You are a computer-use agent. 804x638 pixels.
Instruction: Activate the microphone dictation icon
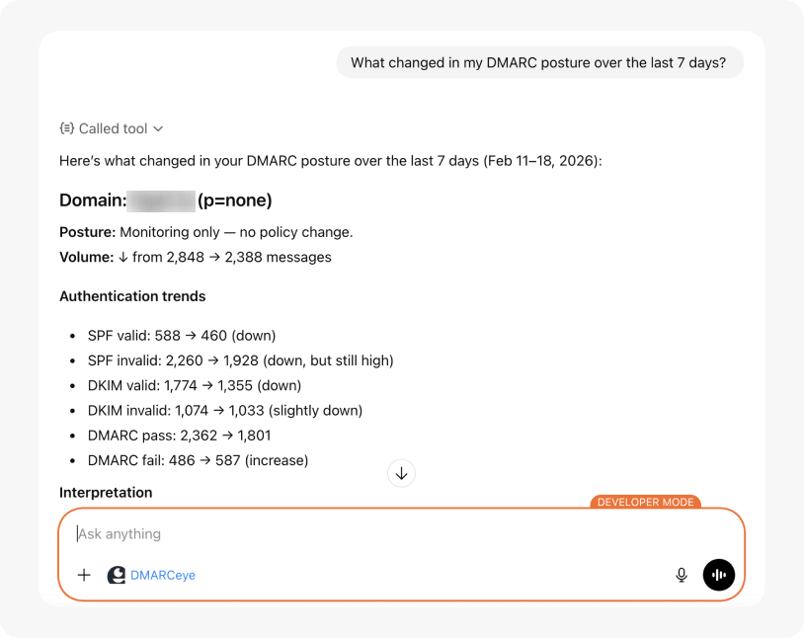pyautogui.click(x=681, y=575)
